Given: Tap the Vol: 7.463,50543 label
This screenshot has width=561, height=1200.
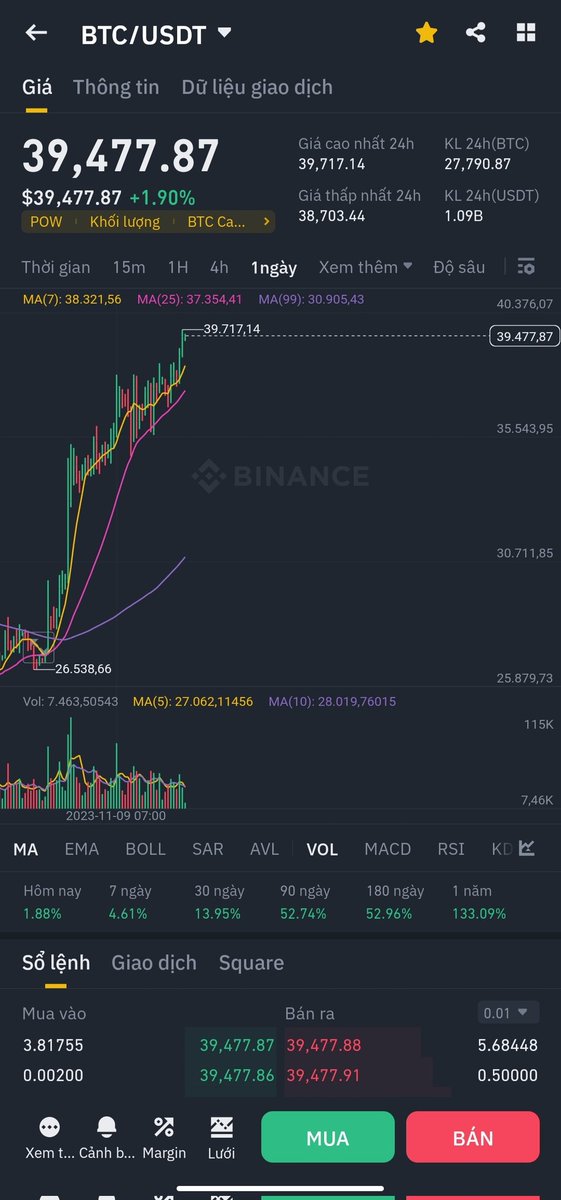Looking at the screenshot, I should coord(70,702).
